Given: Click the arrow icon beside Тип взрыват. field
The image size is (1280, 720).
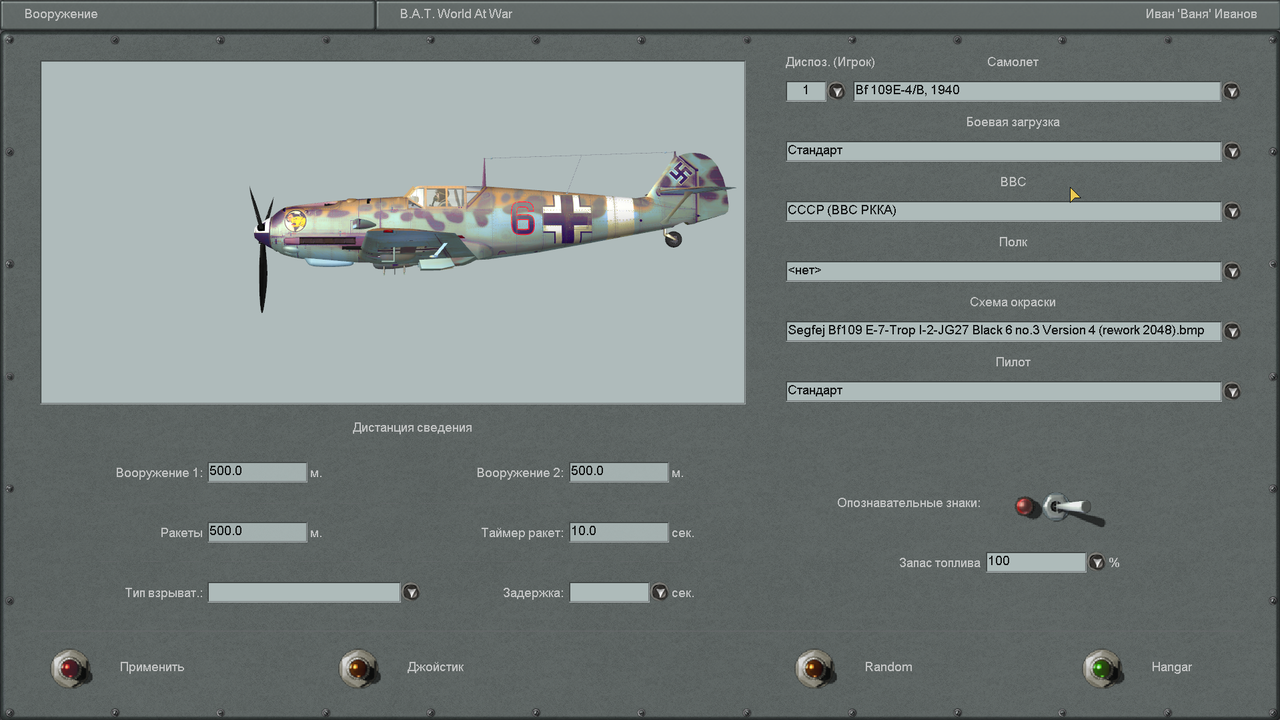Looking at the screenshot, I should click(411, 592).
